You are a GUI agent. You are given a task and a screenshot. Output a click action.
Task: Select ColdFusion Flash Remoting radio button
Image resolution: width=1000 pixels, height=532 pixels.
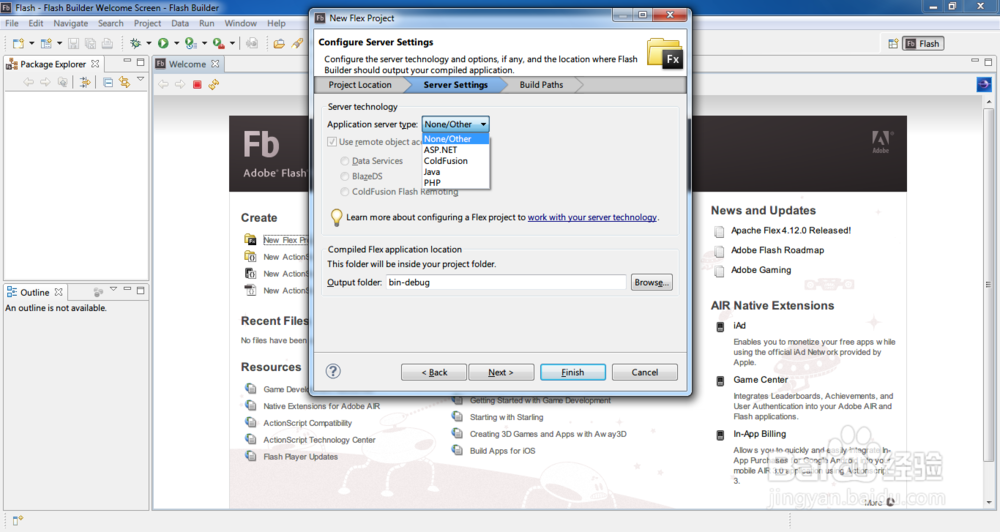(x=345, y=191)
